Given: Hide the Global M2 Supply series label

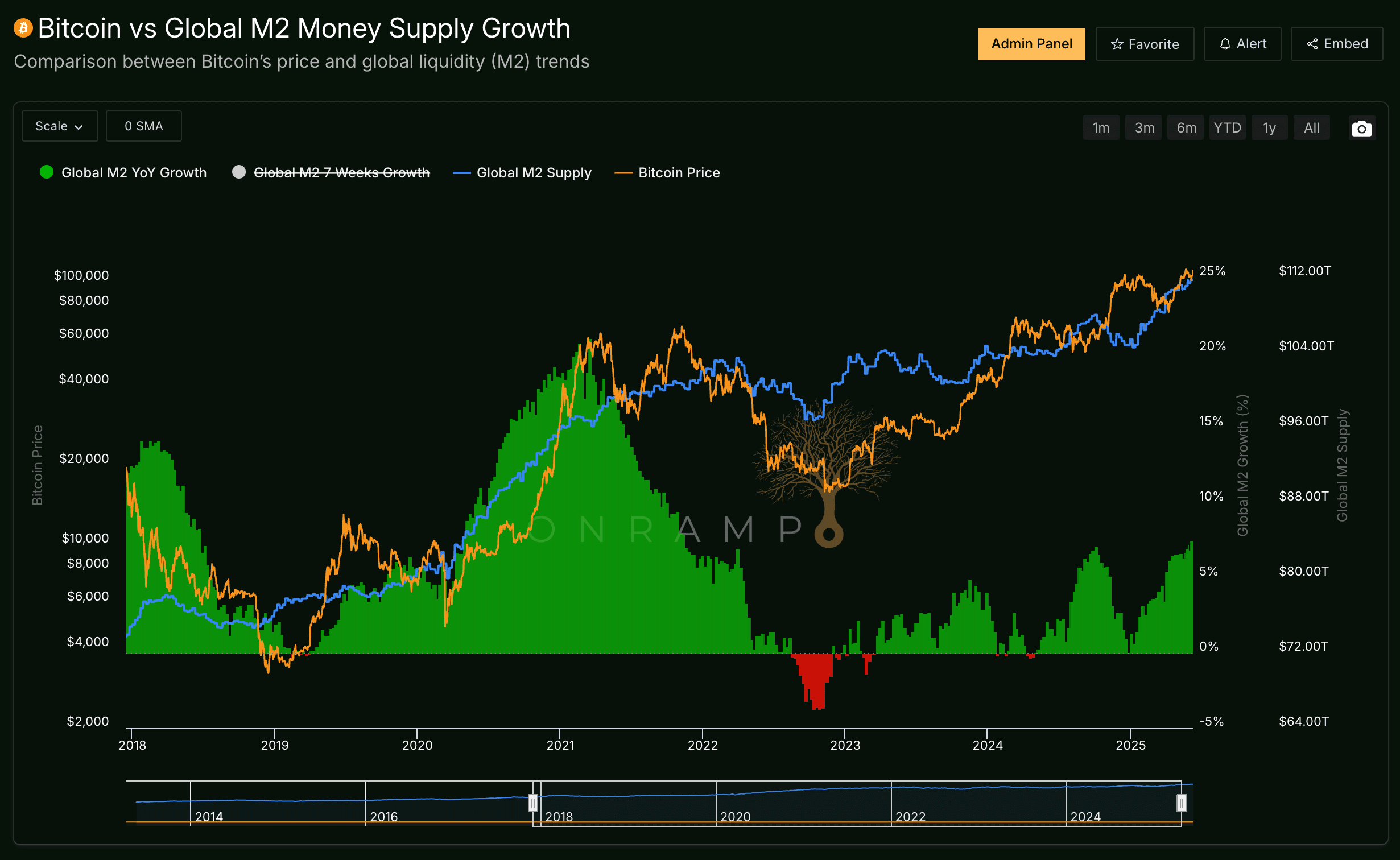Looking at the screenshot, I should [534, 173].
